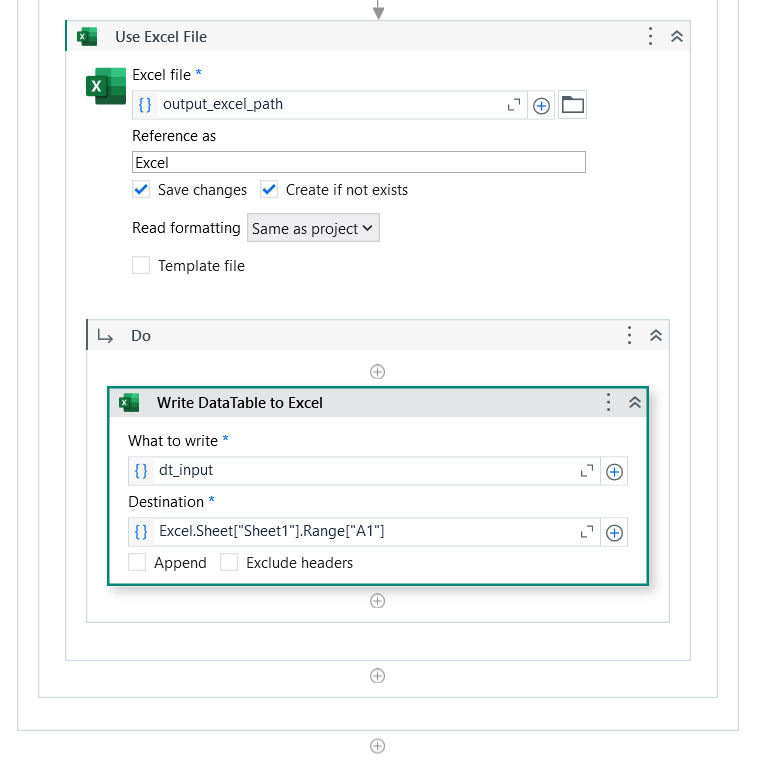The height and width of the screenshot is (760, 780).
Task: Open three-dot menu of Do container
Action: [629, 335]
